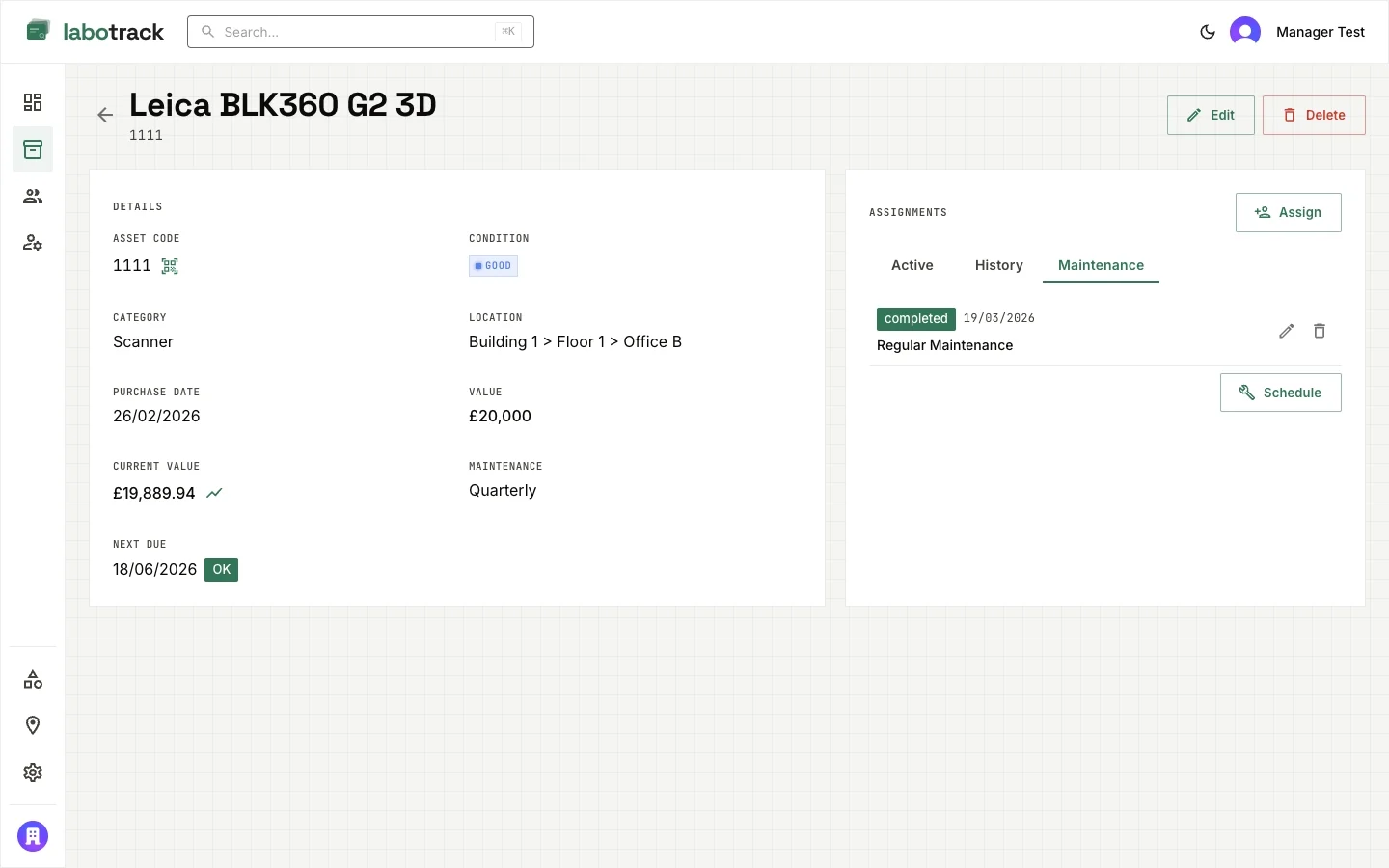This screenshot has width=1389, height=868.
Task: Go back using the arrow icon
Action: [x=105, y=115]
